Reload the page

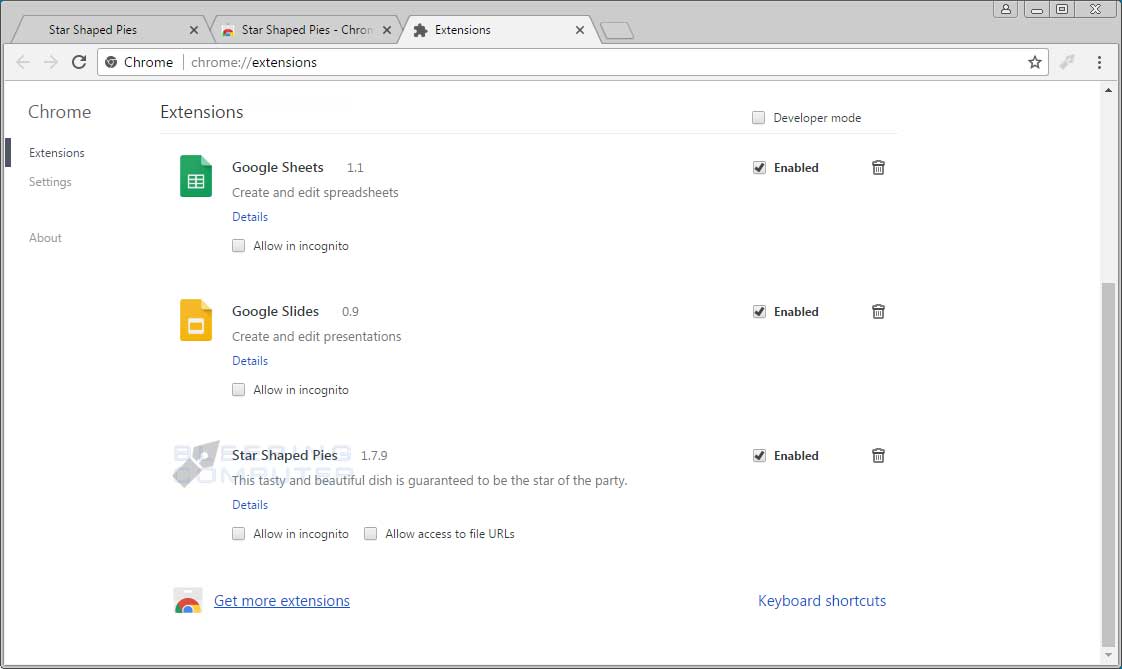pyautogui.click(x=79, y=62)
